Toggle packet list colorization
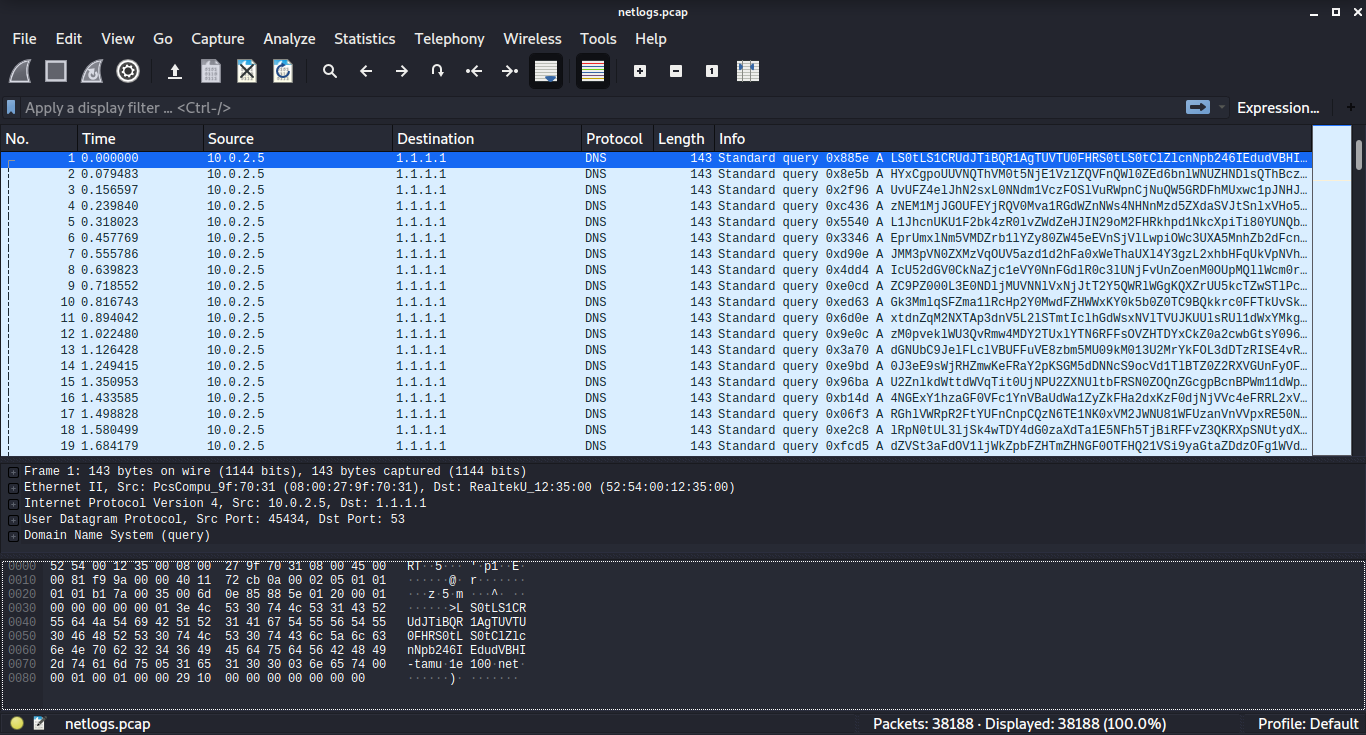The image size is (1366, 735). (x=593, y=71)
